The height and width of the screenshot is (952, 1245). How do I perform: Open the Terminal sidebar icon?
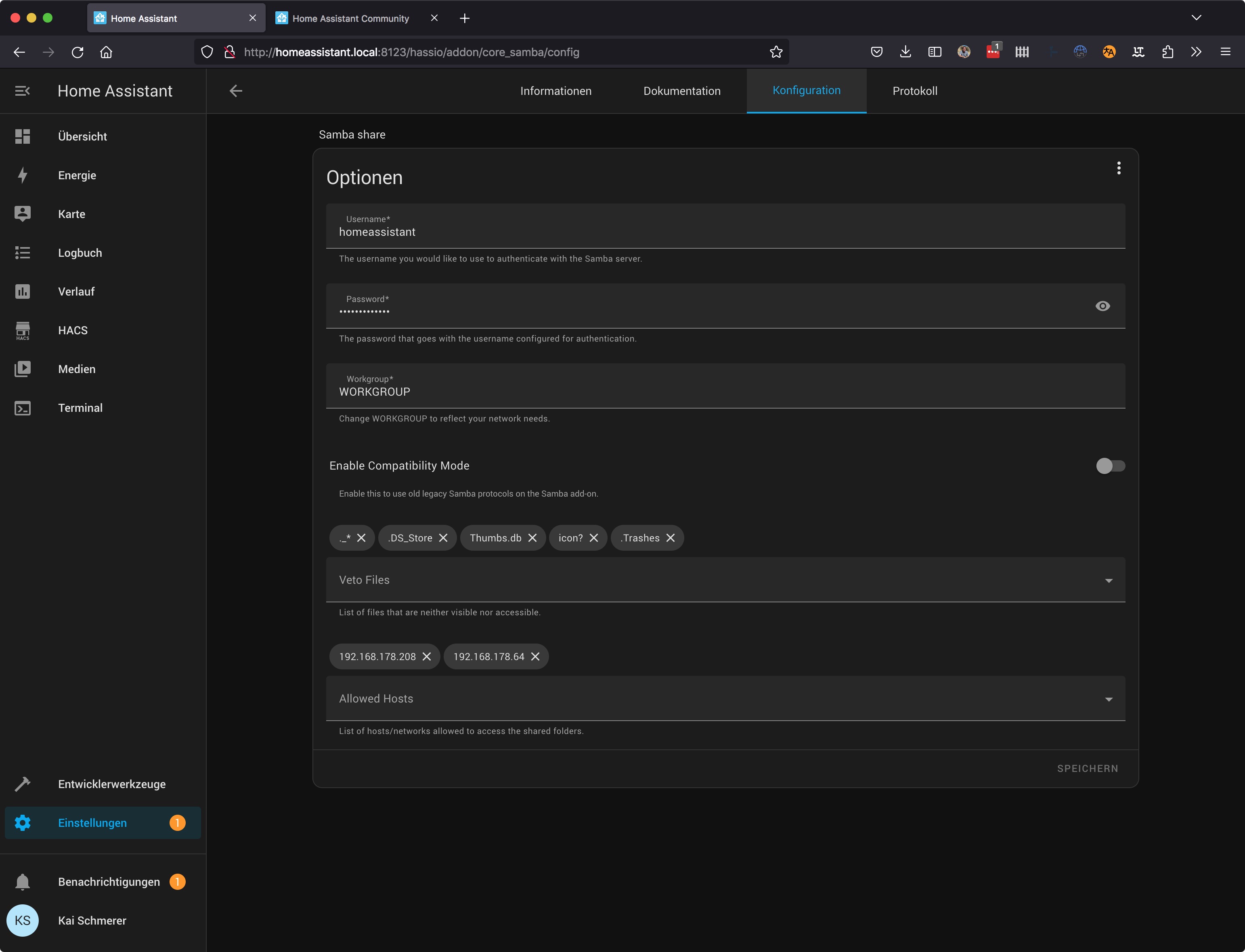tap(23, 408)
